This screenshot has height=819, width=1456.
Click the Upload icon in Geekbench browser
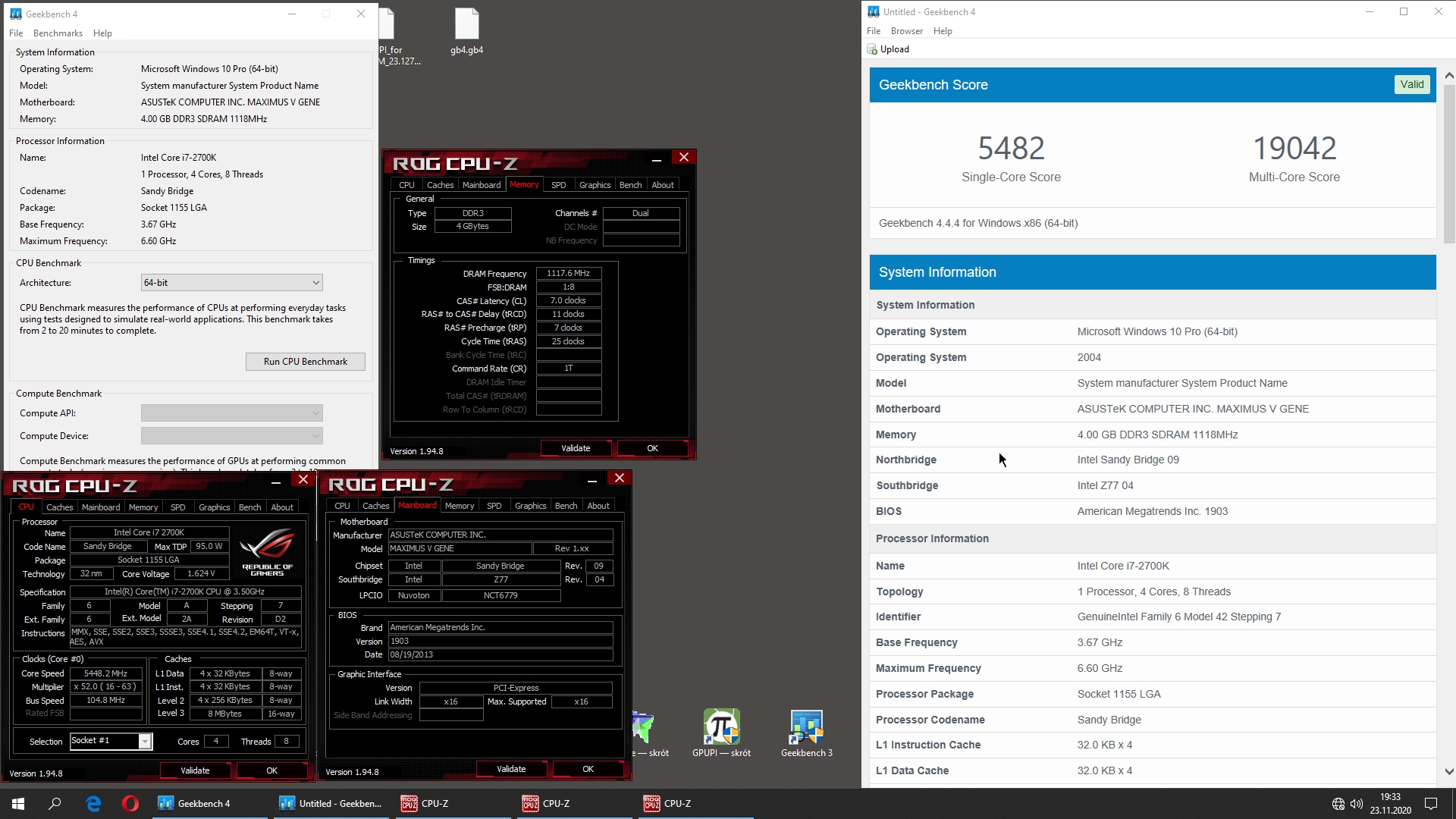point(872,49)
